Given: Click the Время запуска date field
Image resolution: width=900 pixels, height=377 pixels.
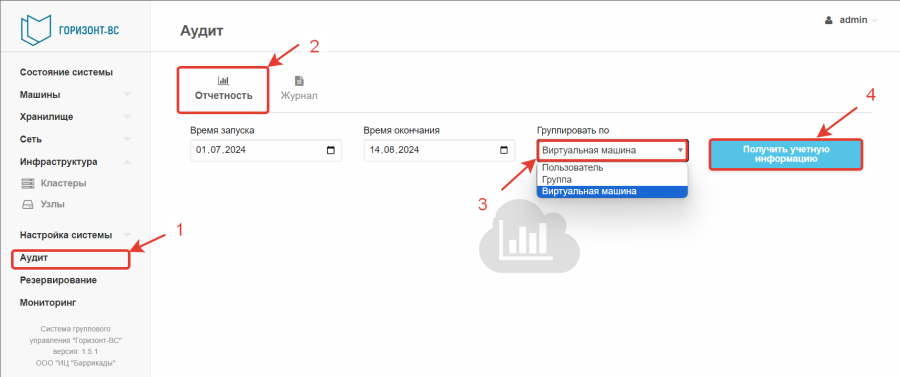Looking at the screenshot, I should point(266,150).
